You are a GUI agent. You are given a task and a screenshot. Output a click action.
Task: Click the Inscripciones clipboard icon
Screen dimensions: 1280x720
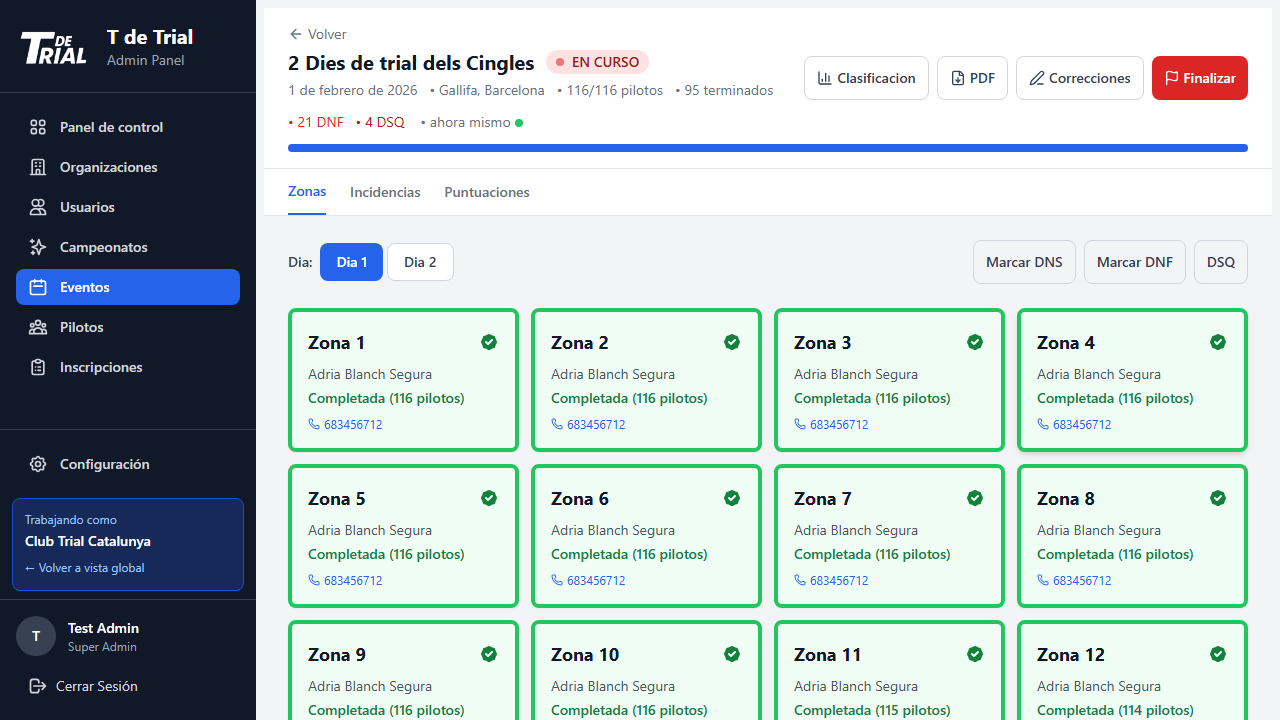pos(38,367)
